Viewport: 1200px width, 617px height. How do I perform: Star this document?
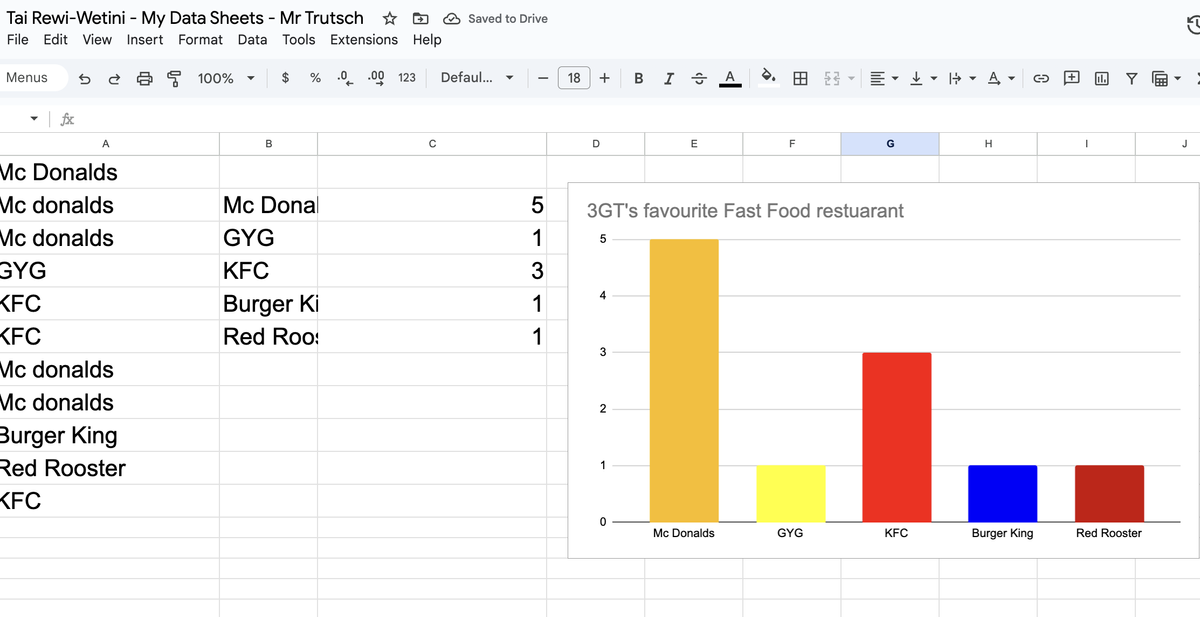click(390, 18)
